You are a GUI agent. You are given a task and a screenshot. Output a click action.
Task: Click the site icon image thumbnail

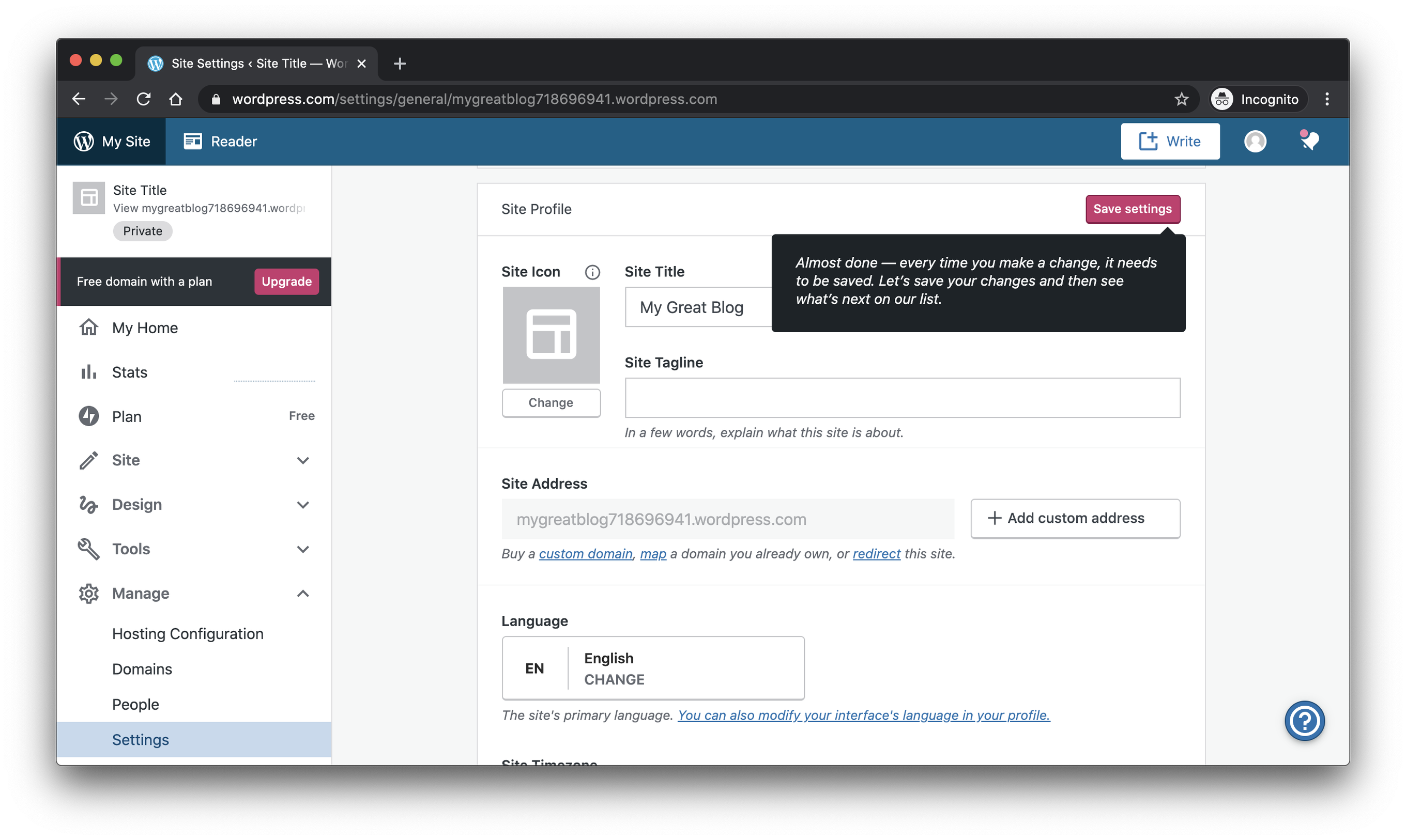click(551, 335)
